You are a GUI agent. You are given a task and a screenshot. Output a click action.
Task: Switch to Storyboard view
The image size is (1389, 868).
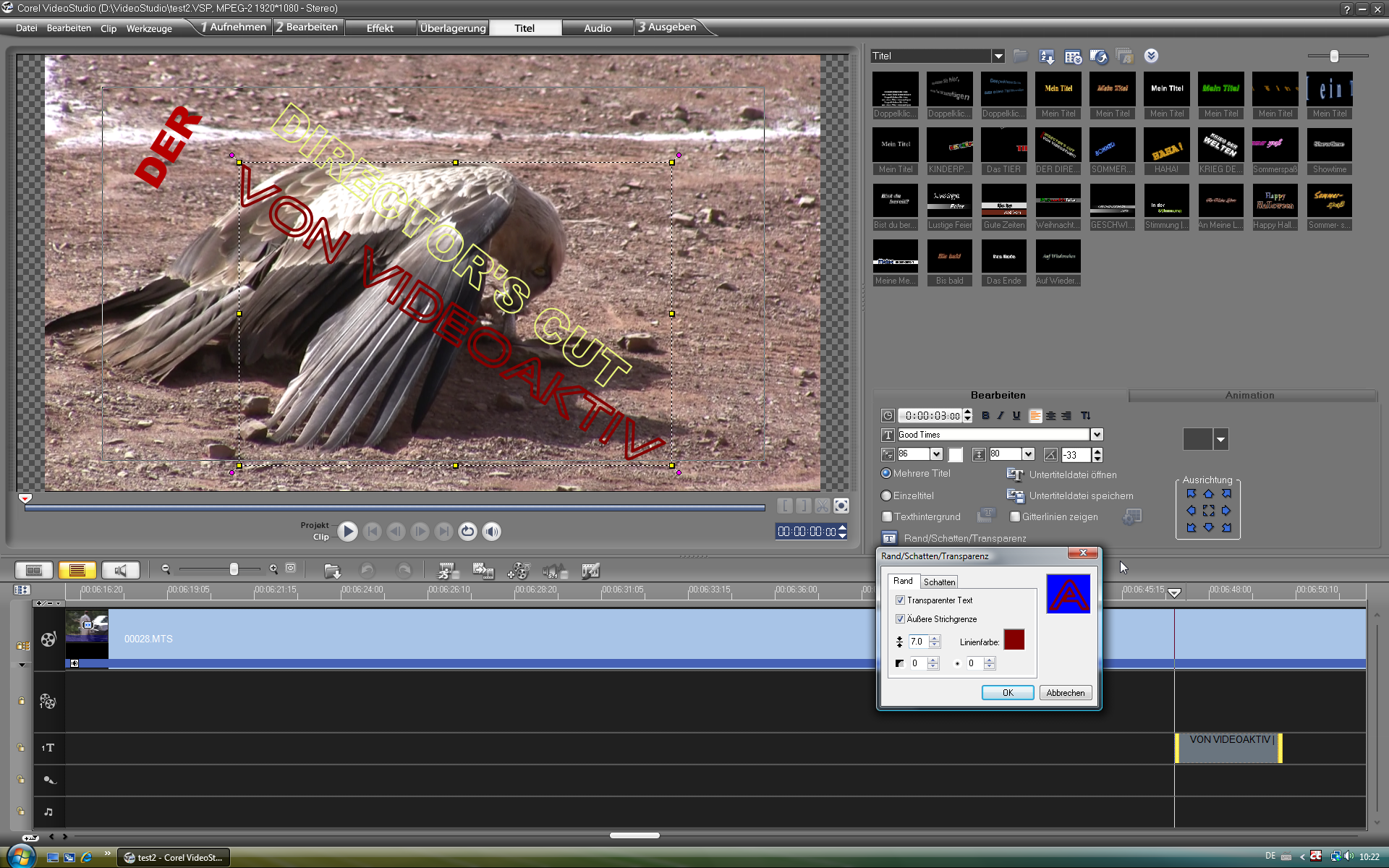(34, 570)
